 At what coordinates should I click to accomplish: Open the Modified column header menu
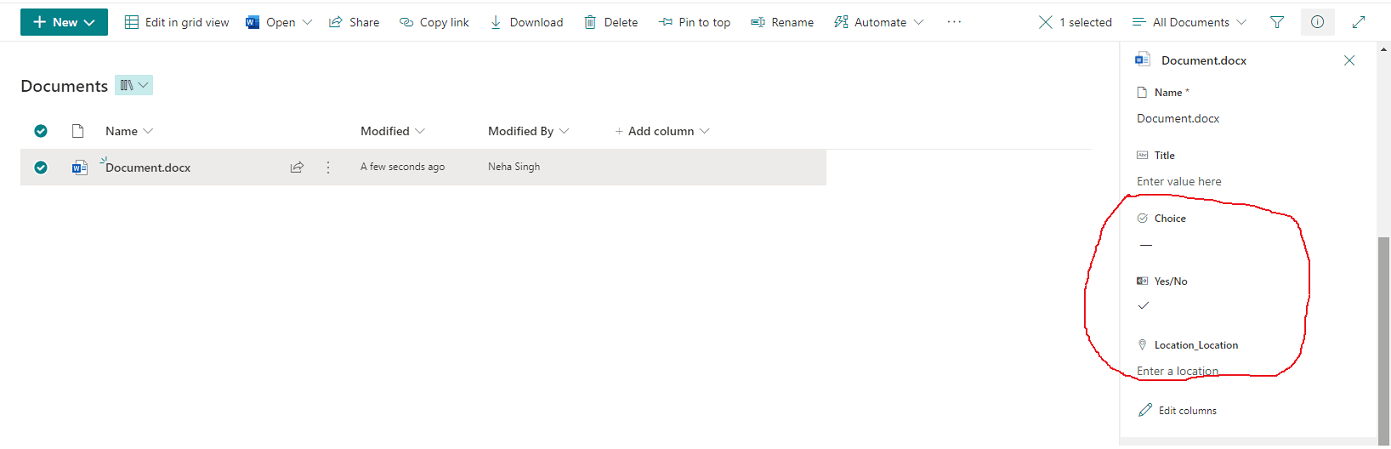[x=393, y=131]
